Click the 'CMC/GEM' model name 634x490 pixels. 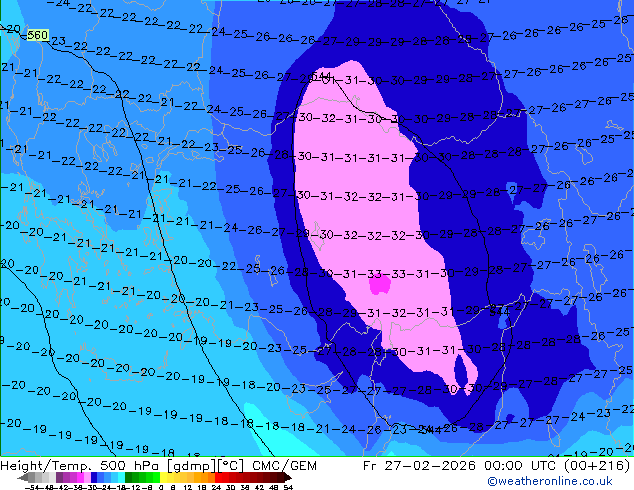click(284, 466)
